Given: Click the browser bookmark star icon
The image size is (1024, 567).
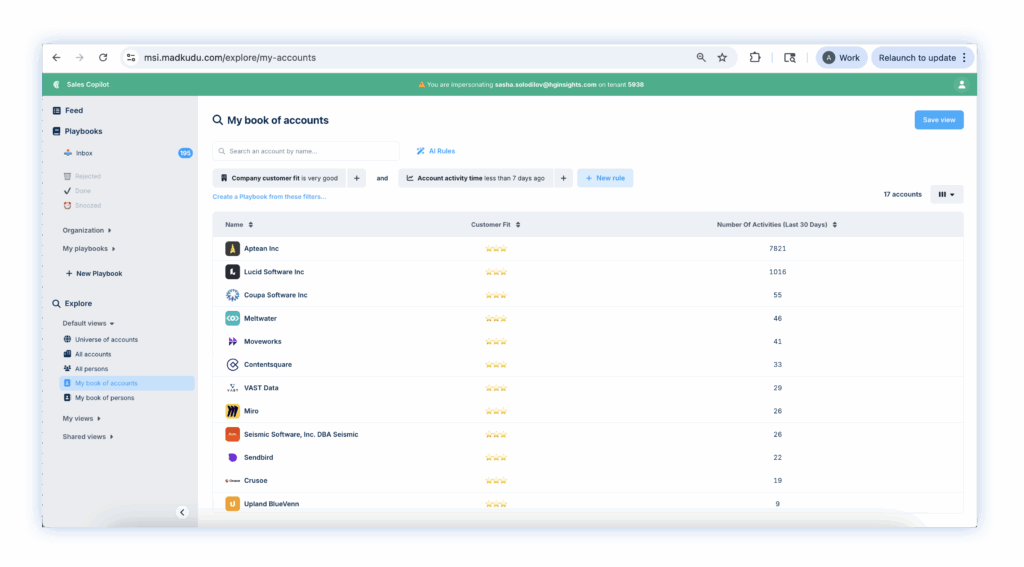Looking at the screenshot, I should tap(722, 58).
